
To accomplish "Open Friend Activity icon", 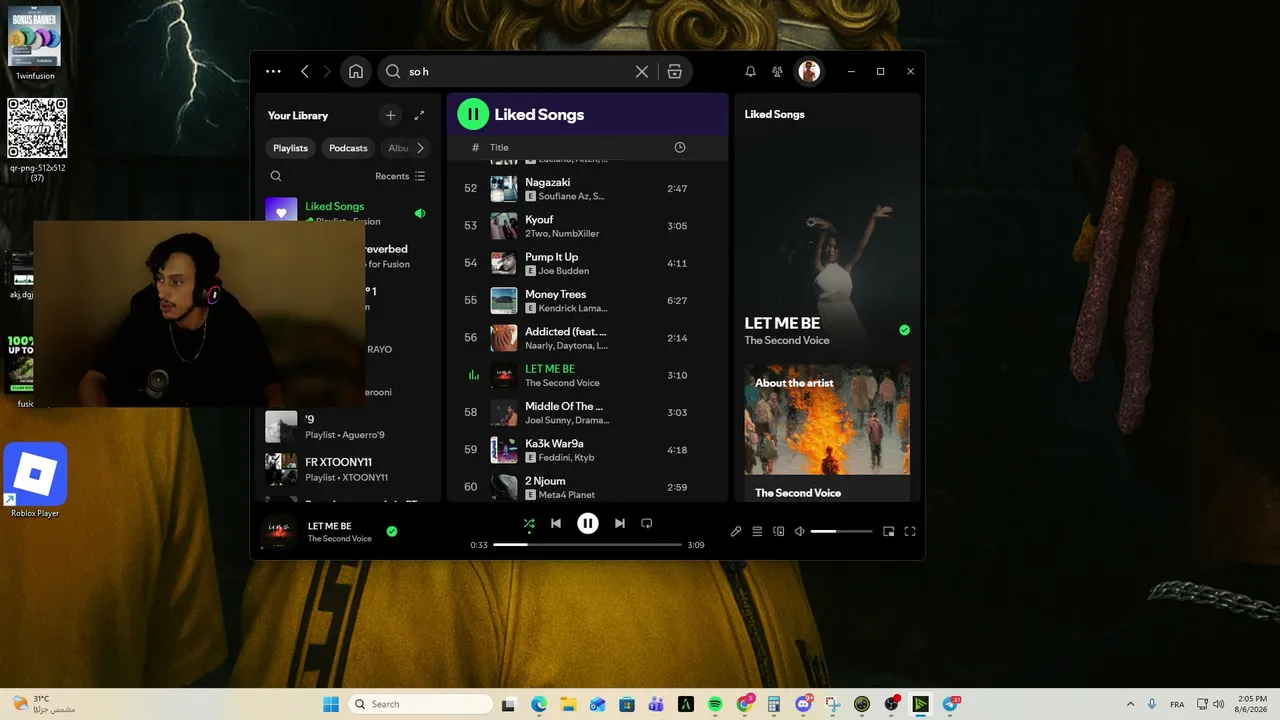I will coord(777,72).
